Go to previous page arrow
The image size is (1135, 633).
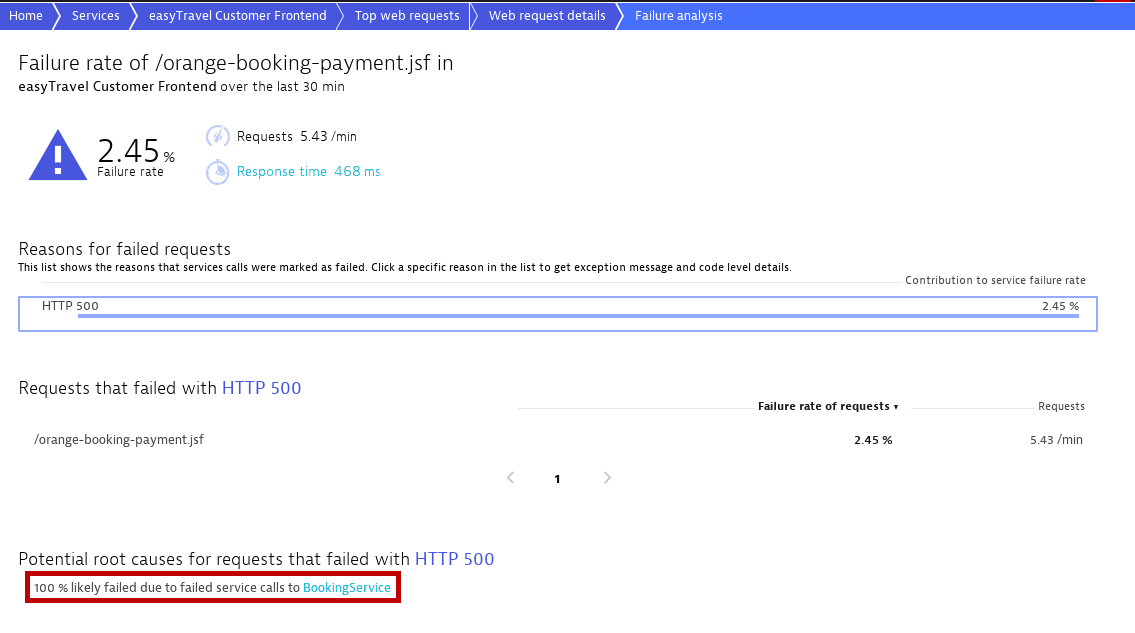[x=511, y=478]
